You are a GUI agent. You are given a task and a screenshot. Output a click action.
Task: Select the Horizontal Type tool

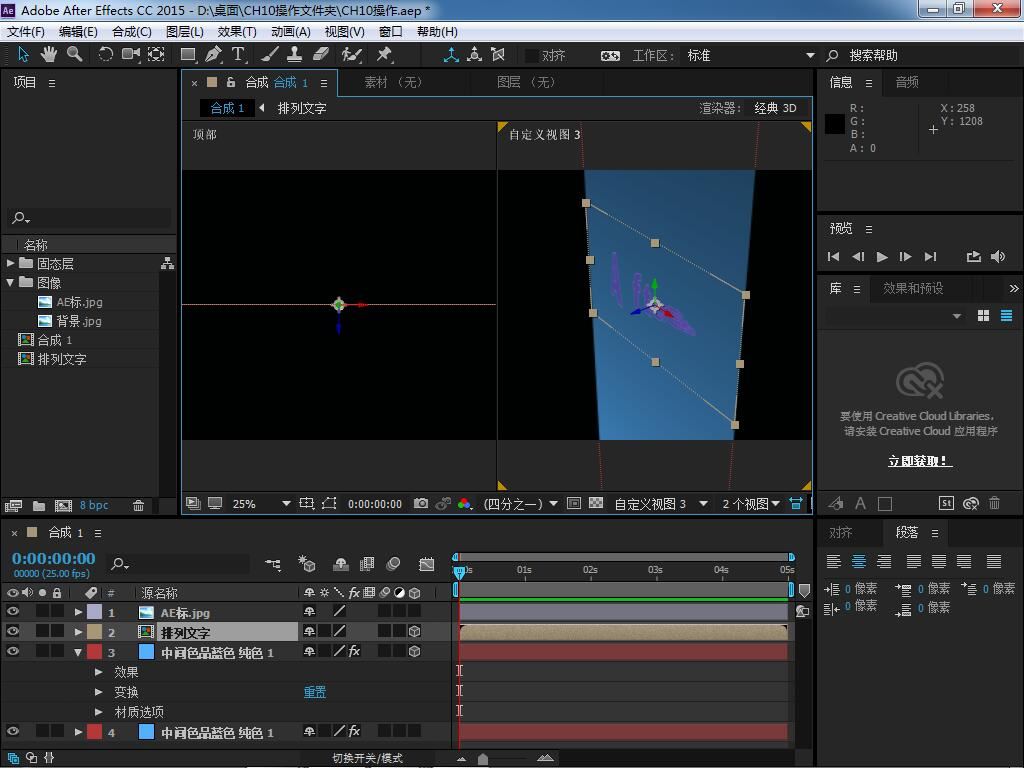coord(238,55)
